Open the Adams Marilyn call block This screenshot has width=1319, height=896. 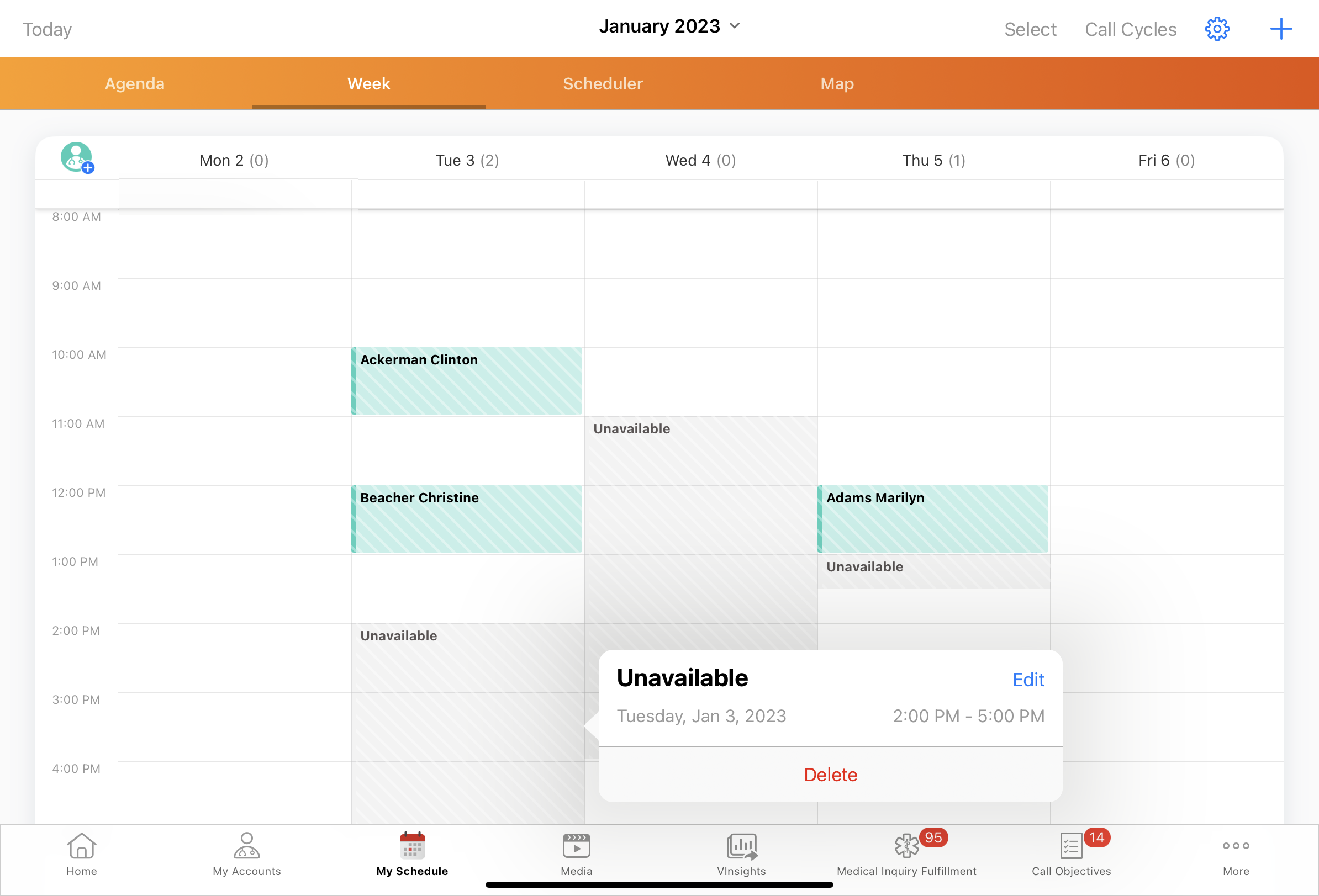932,518
